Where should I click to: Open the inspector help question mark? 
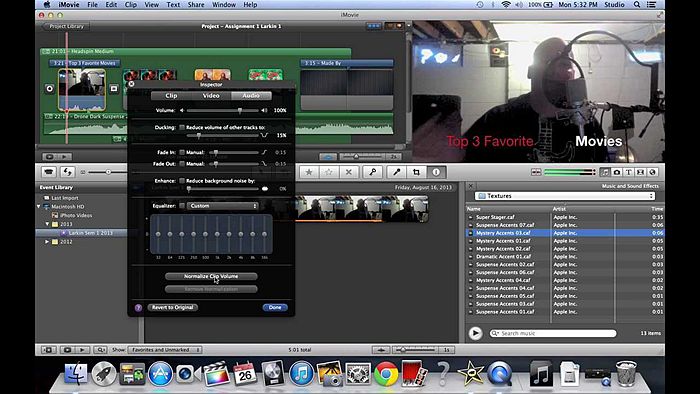[x=138, y=307]
